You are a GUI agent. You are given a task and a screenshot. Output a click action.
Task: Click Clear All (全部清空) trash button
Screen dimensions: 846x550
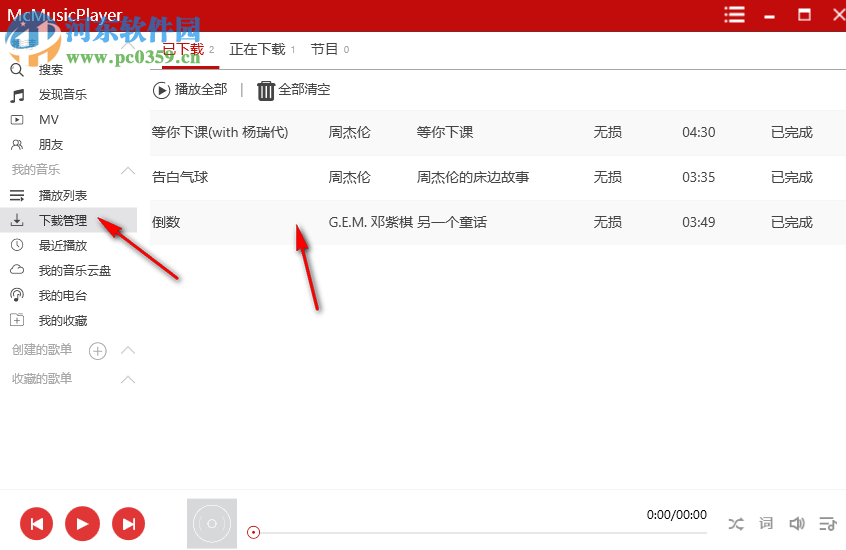point(294,90)
